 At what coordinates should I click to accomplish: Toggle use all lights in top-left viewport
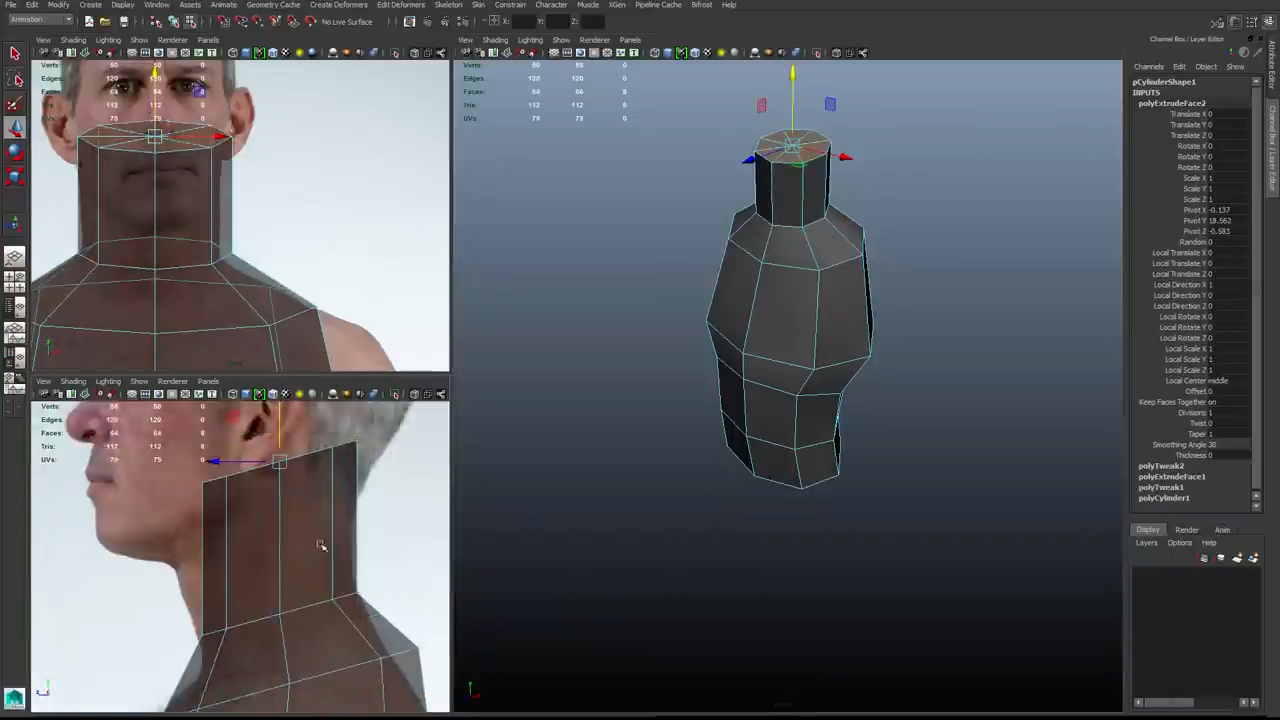[298, 53]
